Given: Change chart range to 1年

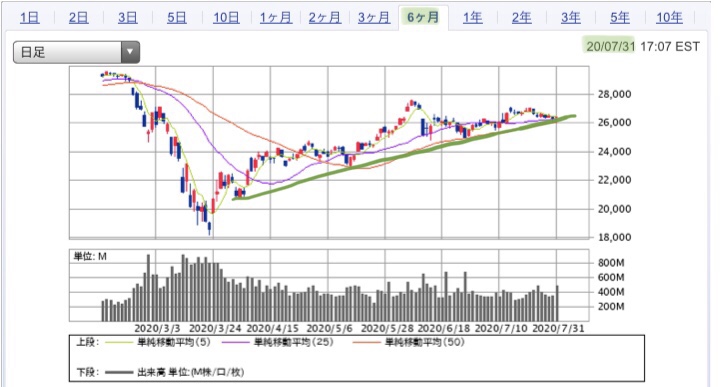Looking at the screenshot, I should pos(473,18).
